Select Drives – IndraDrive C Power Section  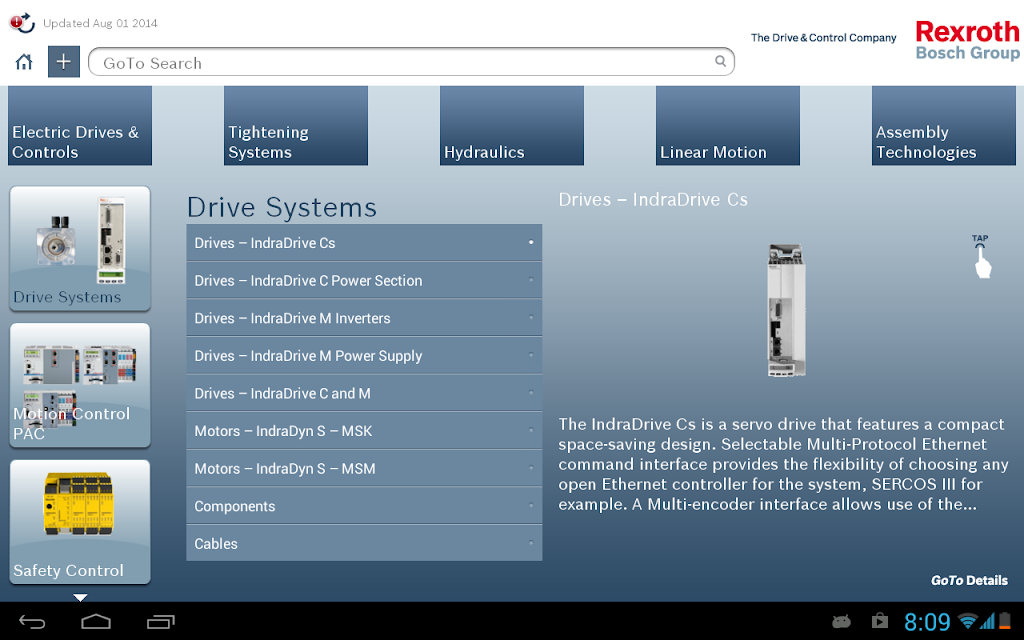pyautogui.click(x=364, y=281)
